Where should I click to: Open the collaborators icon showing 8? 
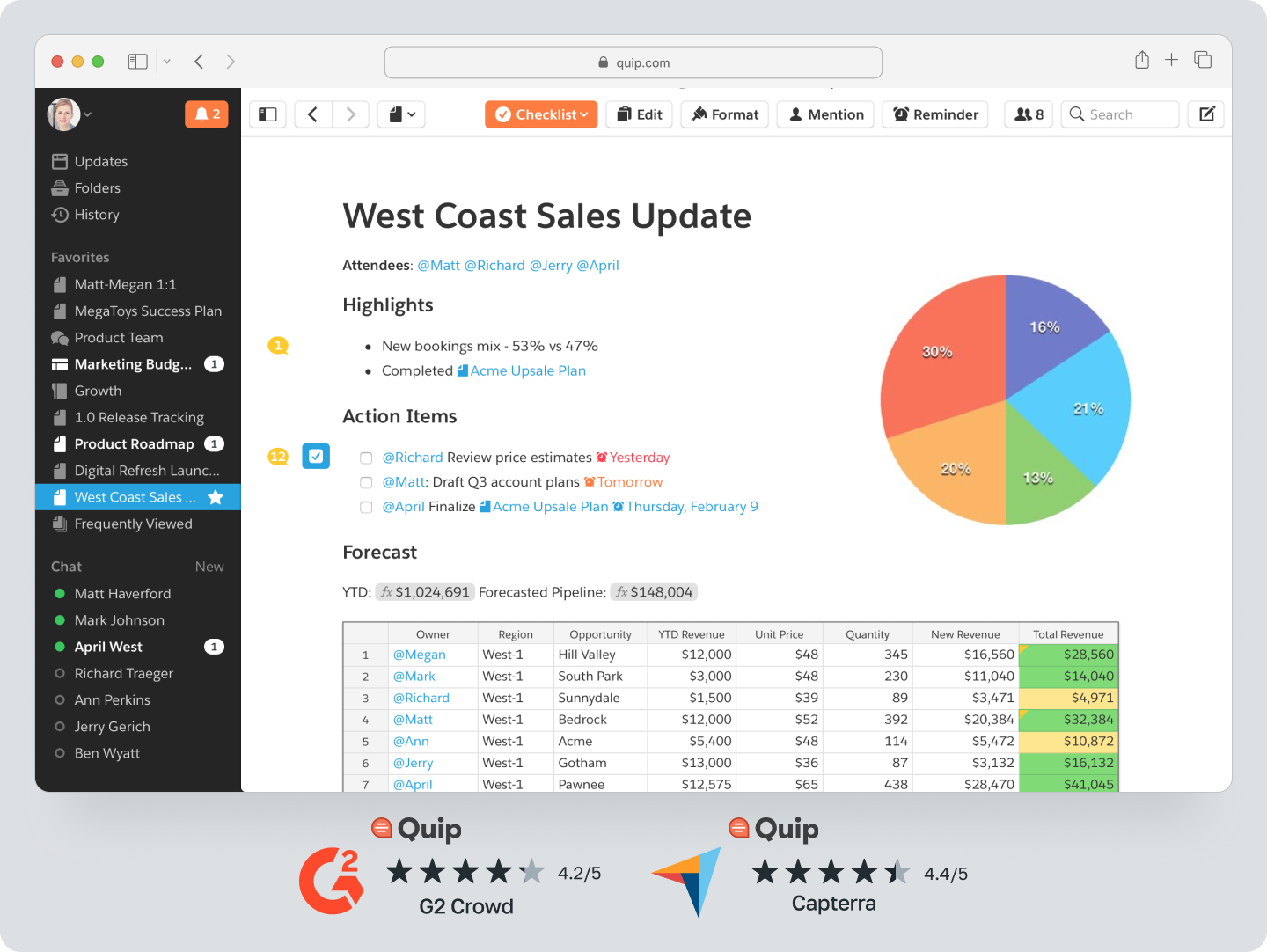click(1029, 114)
